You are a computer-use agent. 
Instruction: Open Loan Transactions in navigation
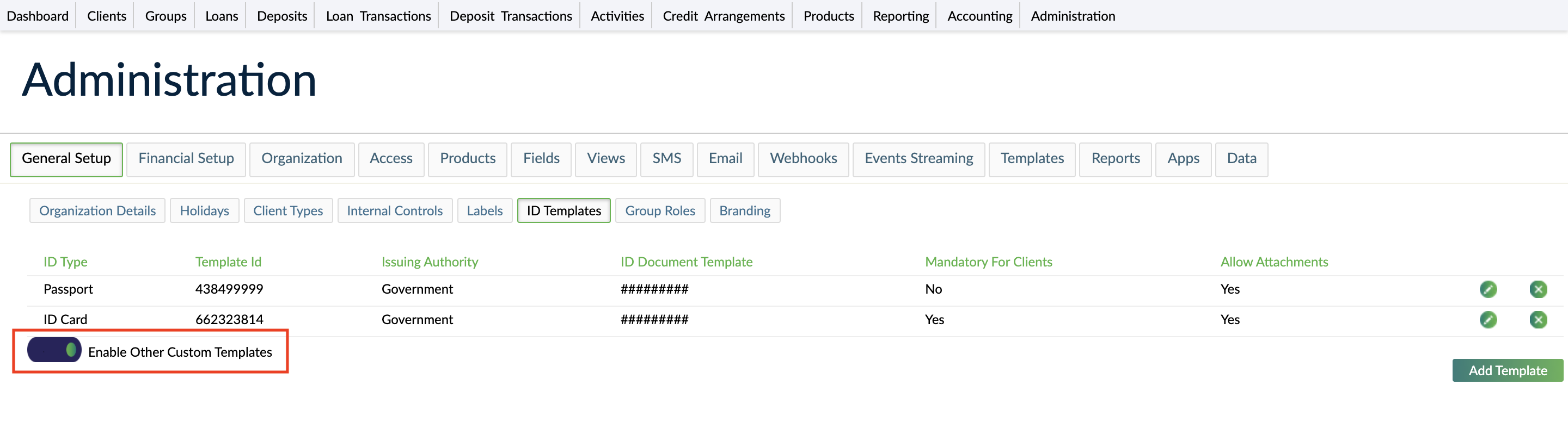coord(378,16)
